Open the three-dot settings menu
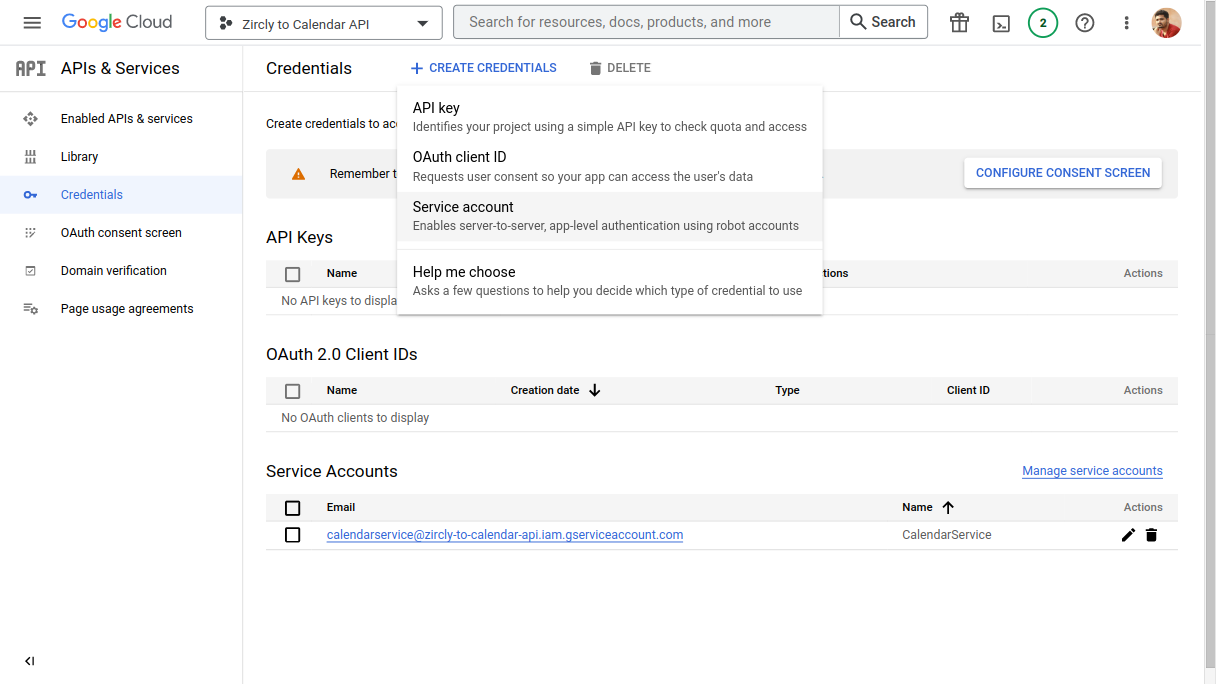1216x684 pixels. click(1127, 22)
